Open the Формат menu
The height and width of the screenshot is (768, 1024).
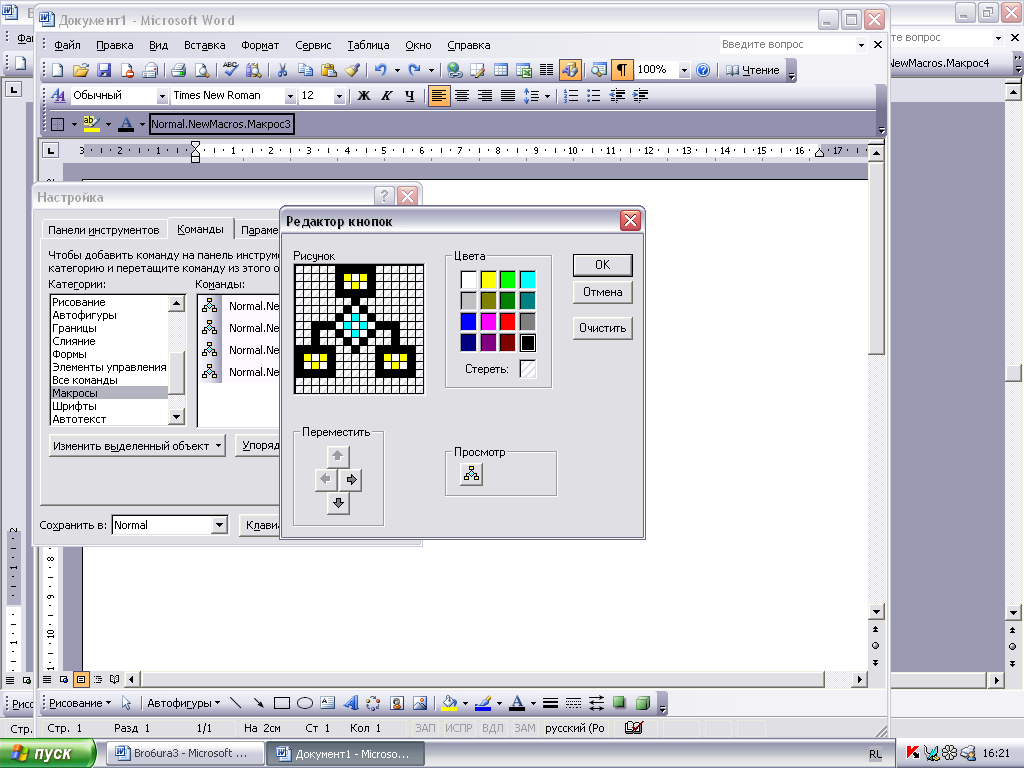click(x=260, y=45)
